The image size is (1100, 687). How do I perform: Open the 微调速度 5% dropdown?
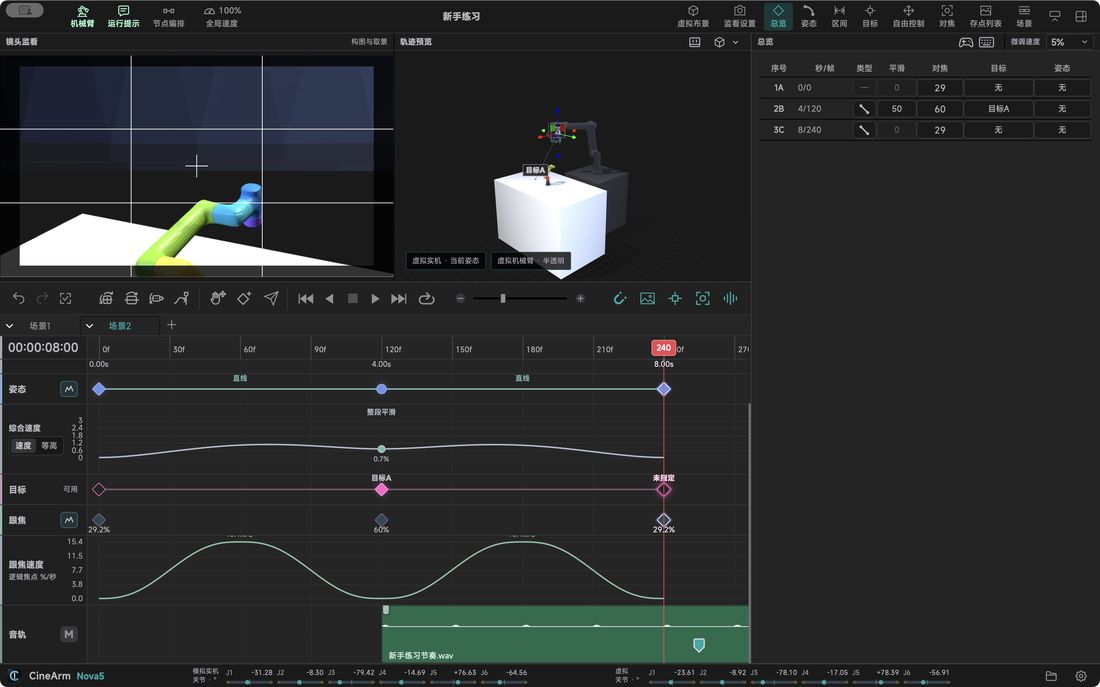(1069, 42)
